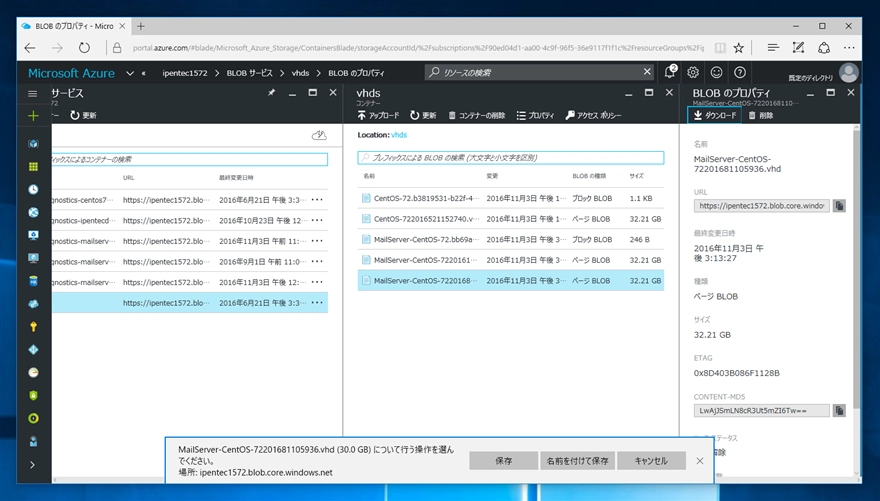
Task: Open Microsoft Azure dropdown chevron
Action: [x=130, y=73]
